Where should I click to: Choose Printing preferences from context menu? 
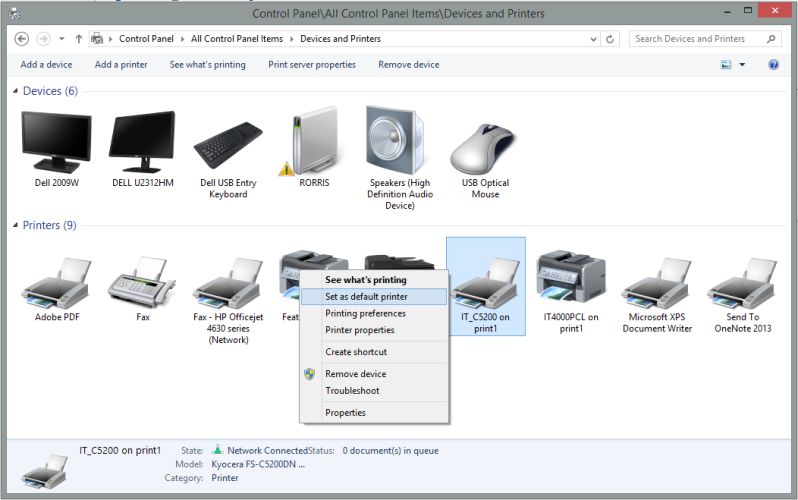point(365,313)
